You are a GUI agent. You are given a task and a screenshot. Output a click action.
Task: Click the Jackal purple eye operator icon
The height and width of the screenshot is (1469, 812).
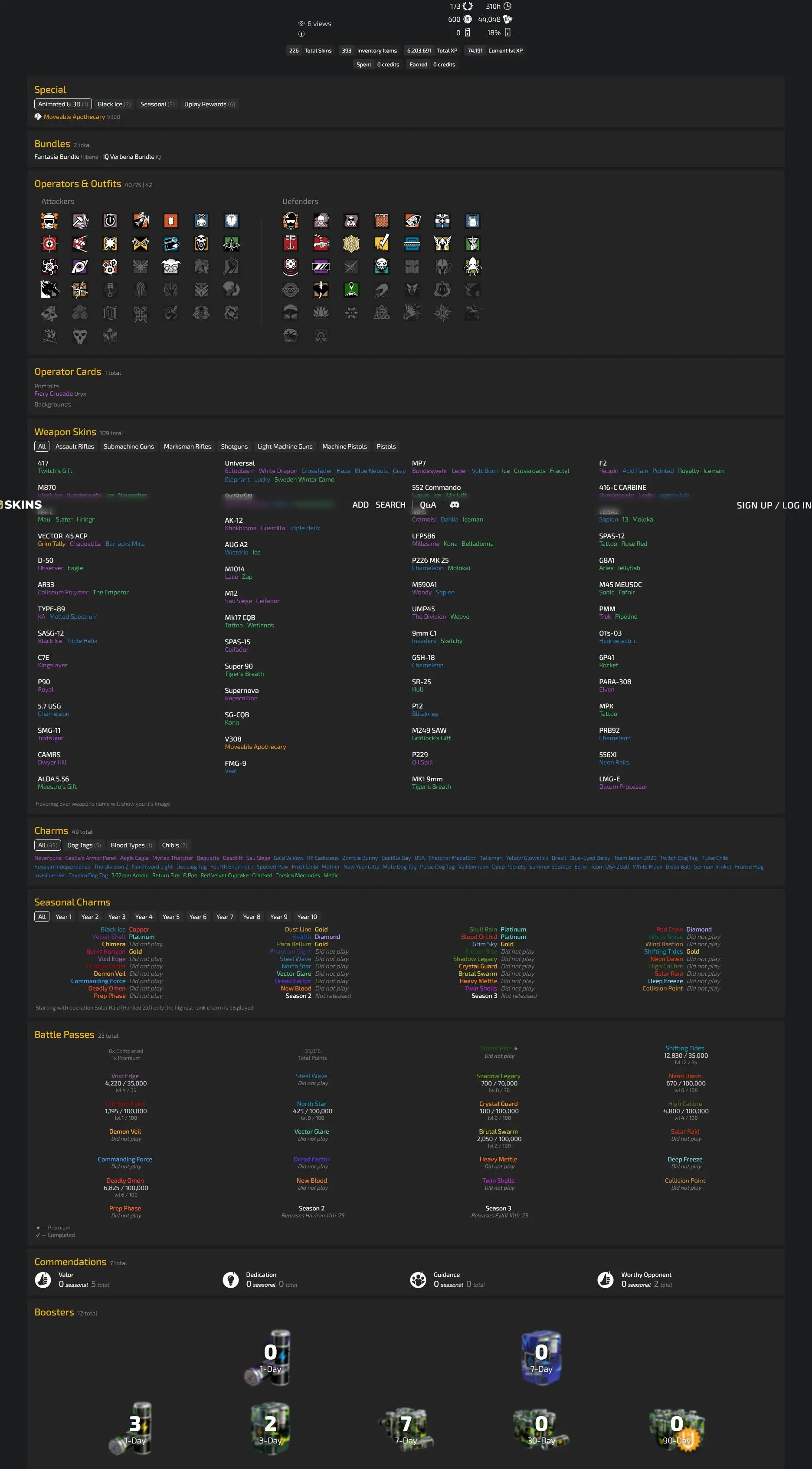pos(80,266)
